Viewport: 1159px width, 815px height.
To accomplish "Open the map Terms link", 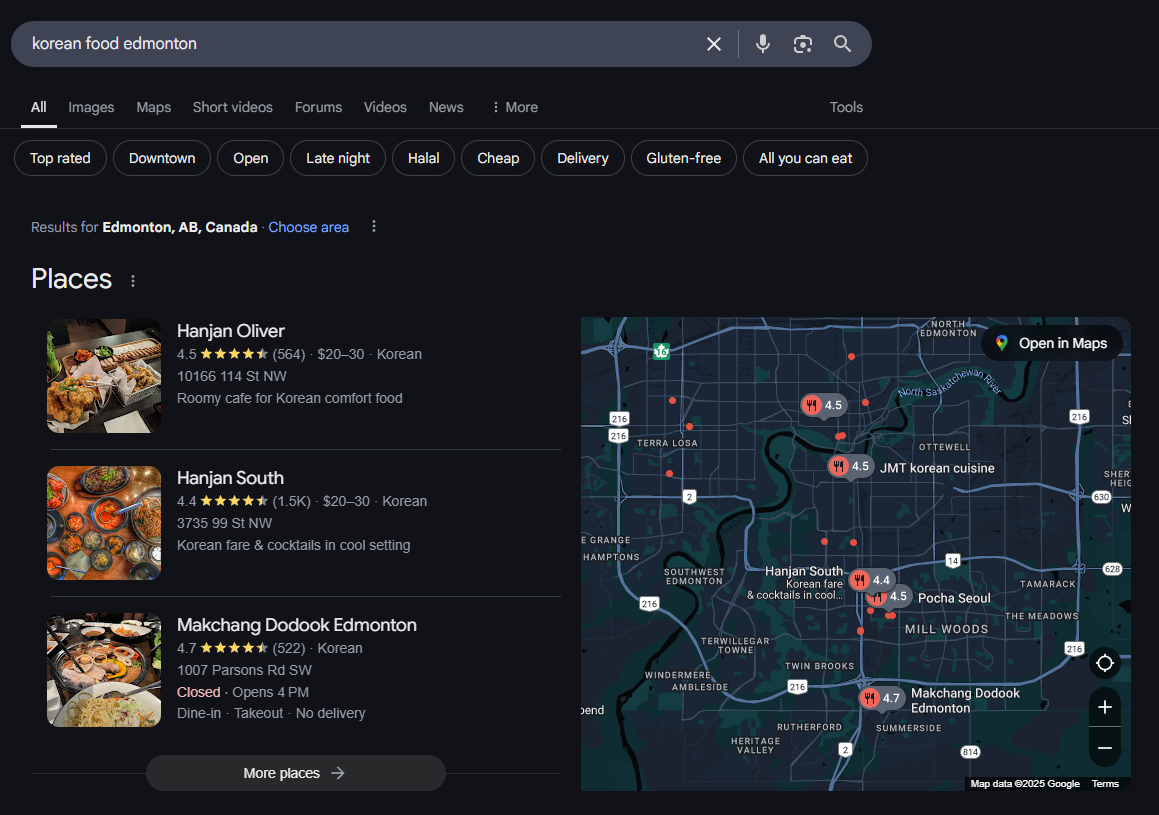I will (1105, 784).
